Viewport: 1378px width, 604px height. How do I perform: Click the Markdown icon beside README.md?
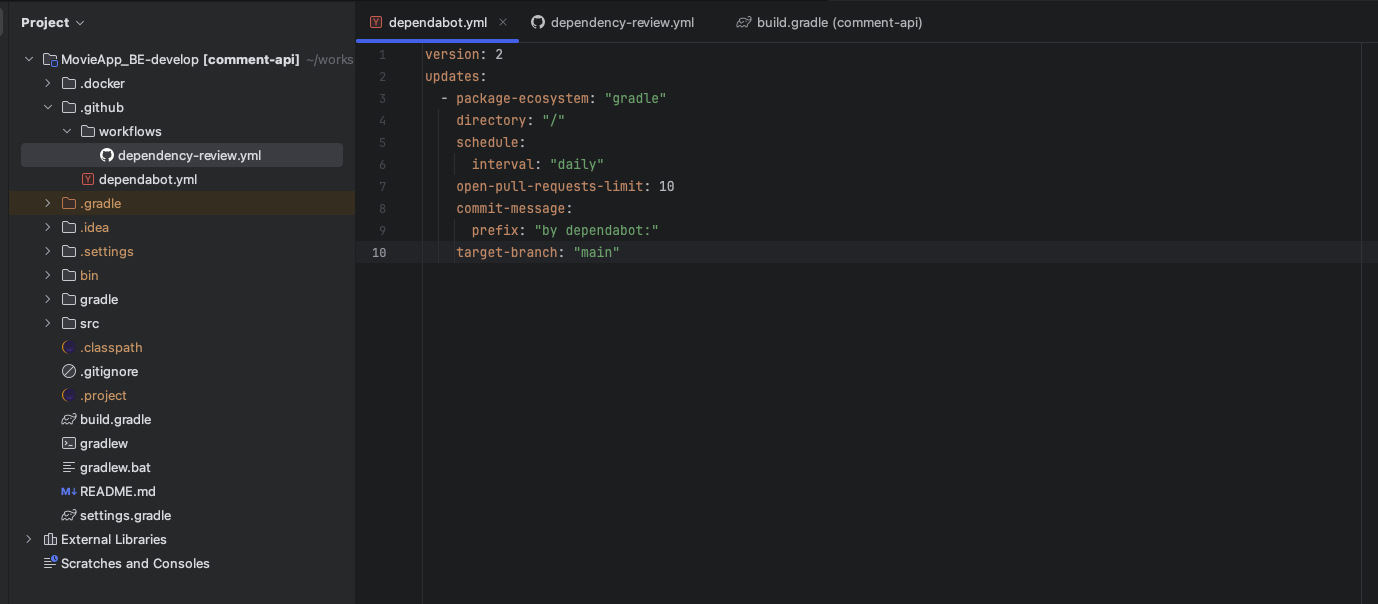tap(67, 491)
